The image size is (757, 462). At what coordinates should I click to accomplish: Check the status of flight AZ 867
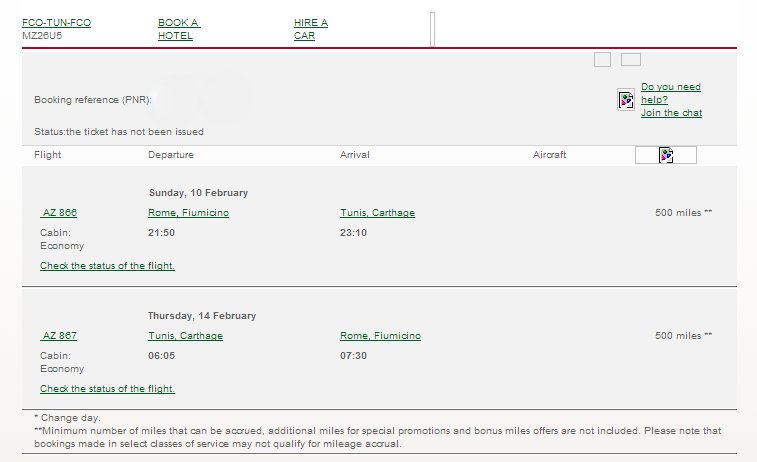(107, 389)
